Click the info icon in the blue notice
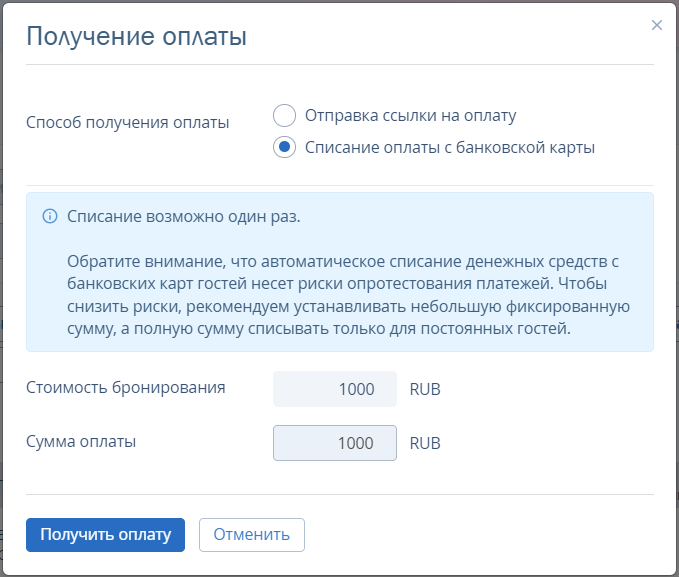679x577 pixels. (x=50, y=216)
